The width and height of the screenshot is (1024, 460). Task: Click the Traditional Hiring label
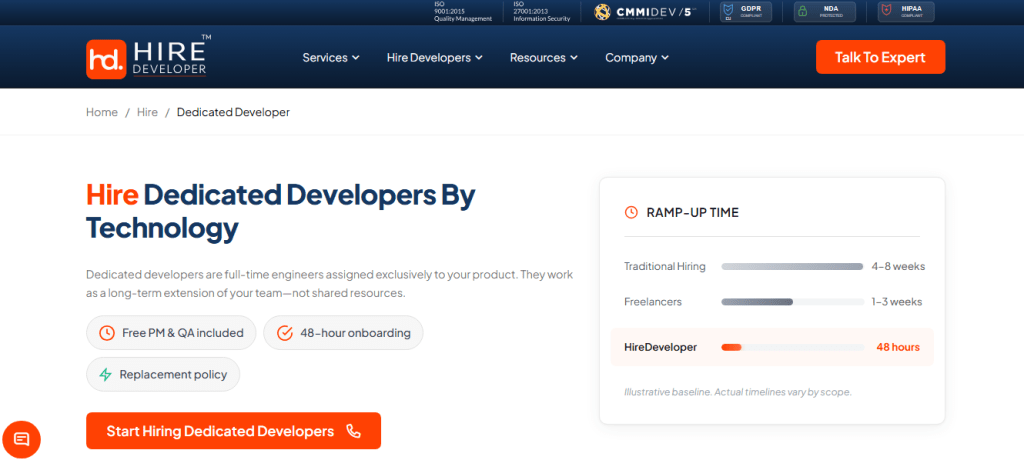(665, 267)
